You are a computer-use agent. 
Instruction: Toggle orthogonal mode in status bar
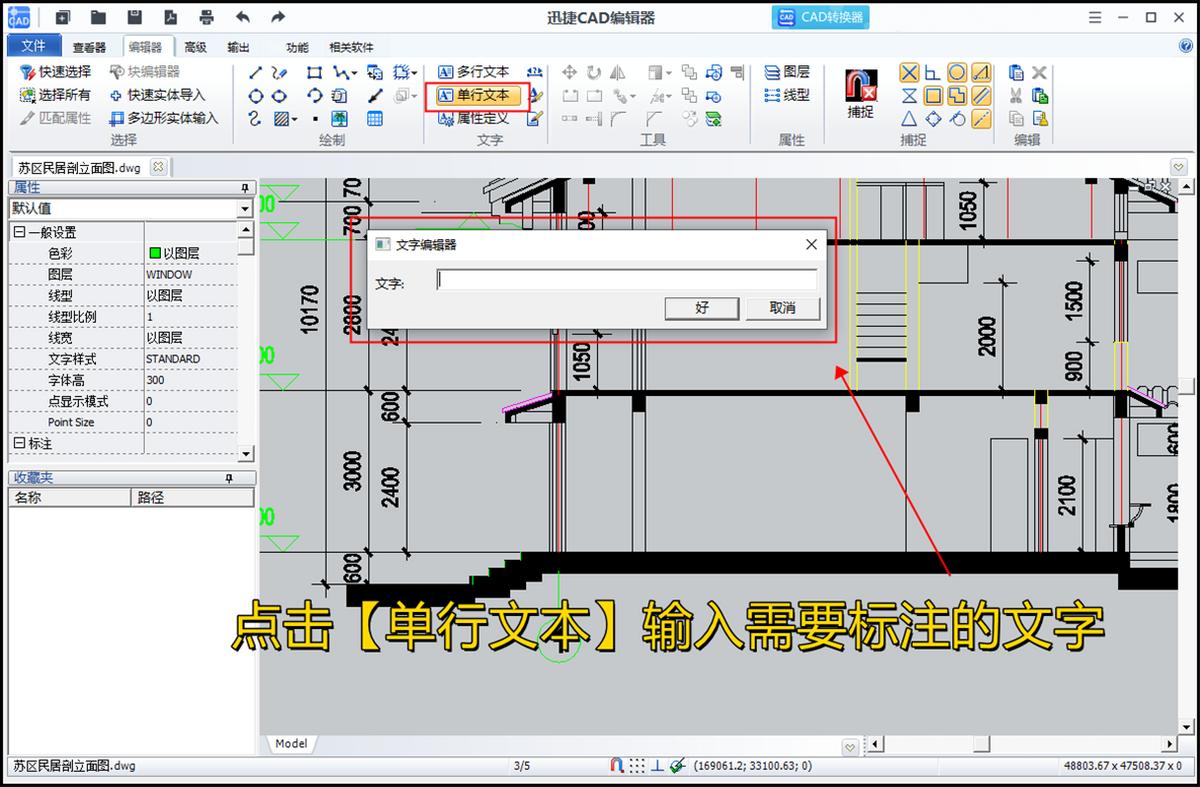pyautogui.click(x=657, y=766)
